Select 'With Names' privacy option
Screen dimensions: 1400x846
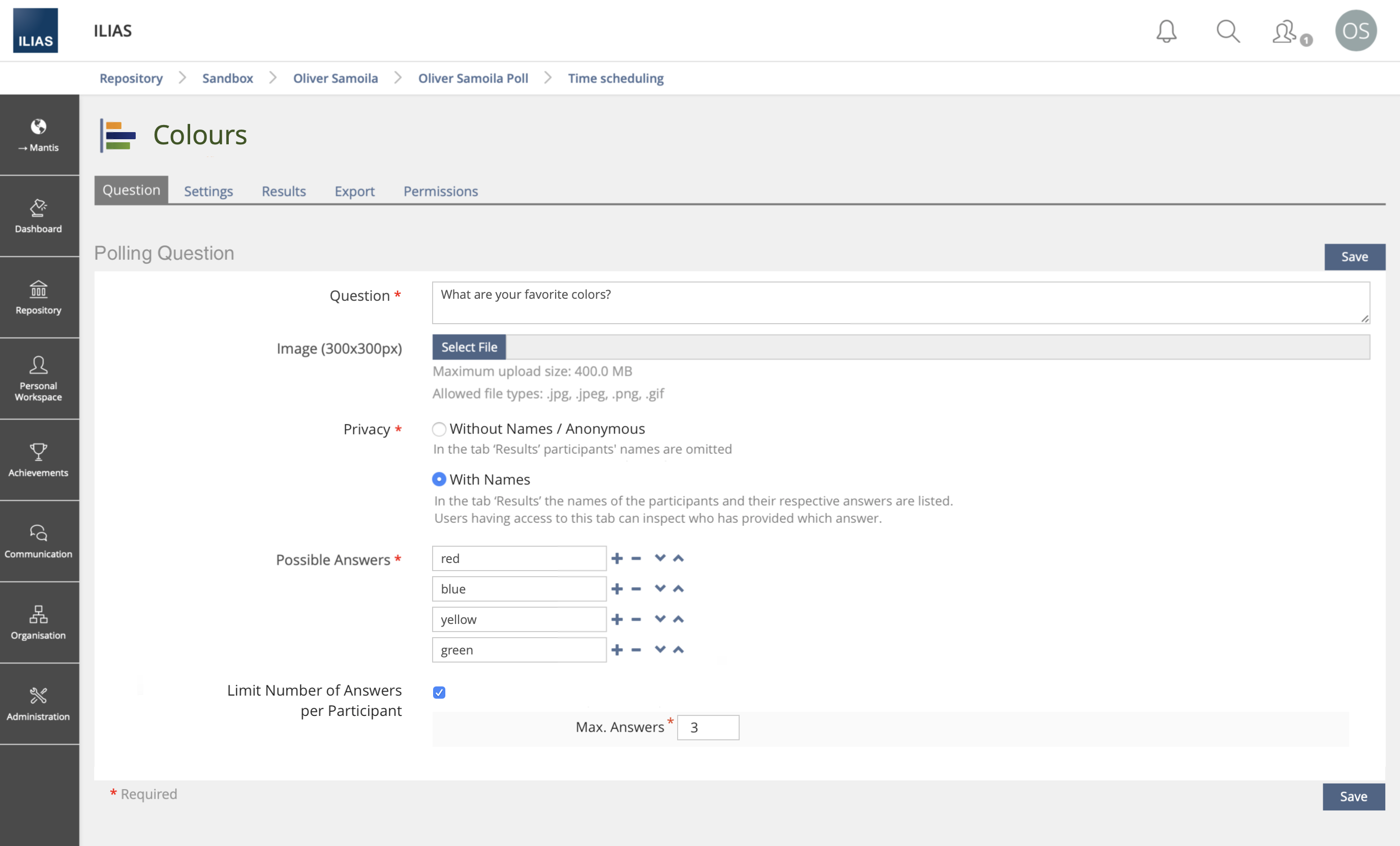point(439,480)
